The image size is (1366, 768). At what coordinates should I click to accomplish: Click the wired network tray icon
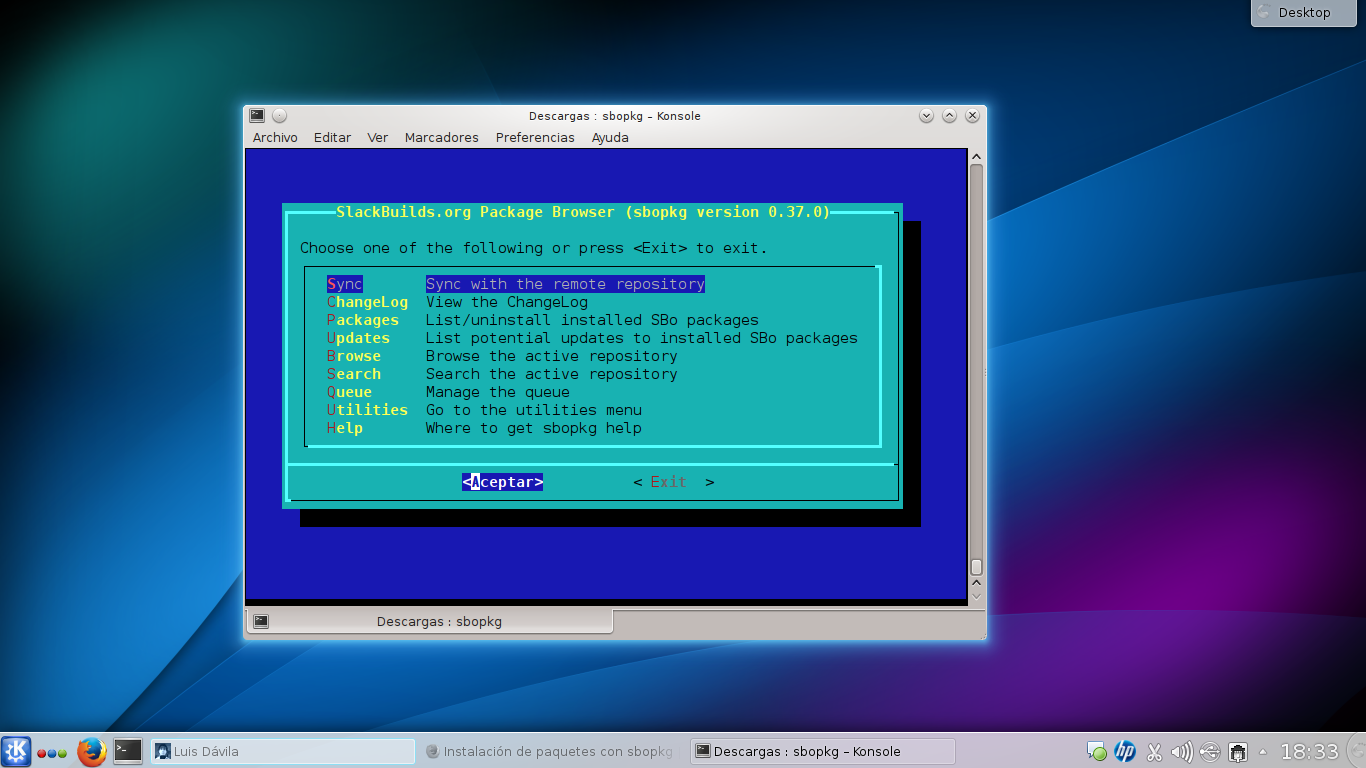[1237, 751]
